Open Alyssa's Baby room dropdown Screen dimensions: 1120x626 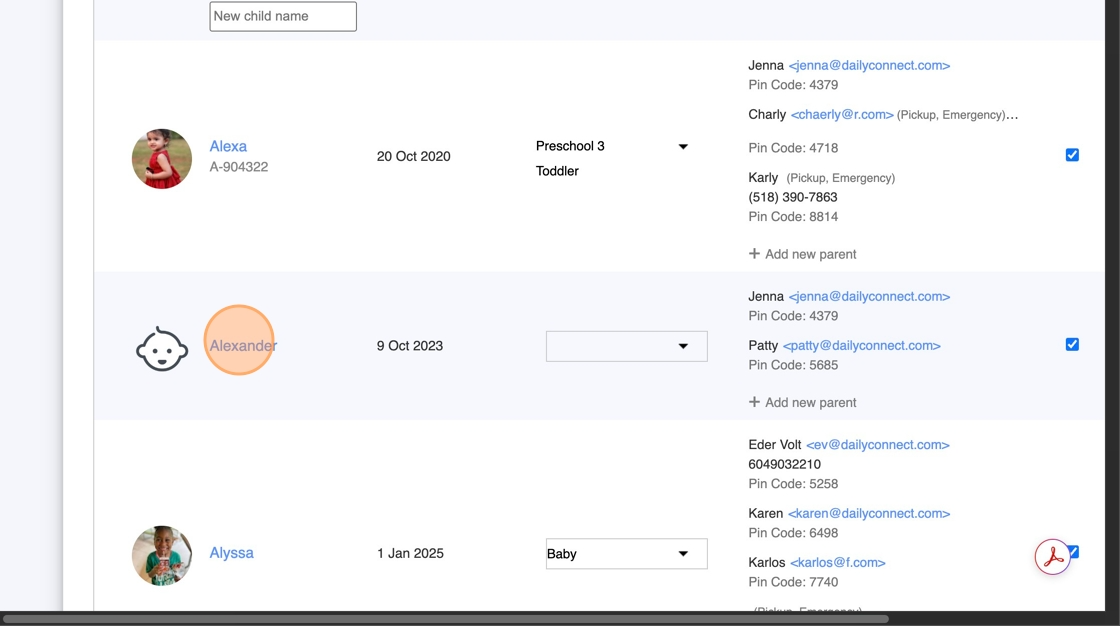[626, 554]
